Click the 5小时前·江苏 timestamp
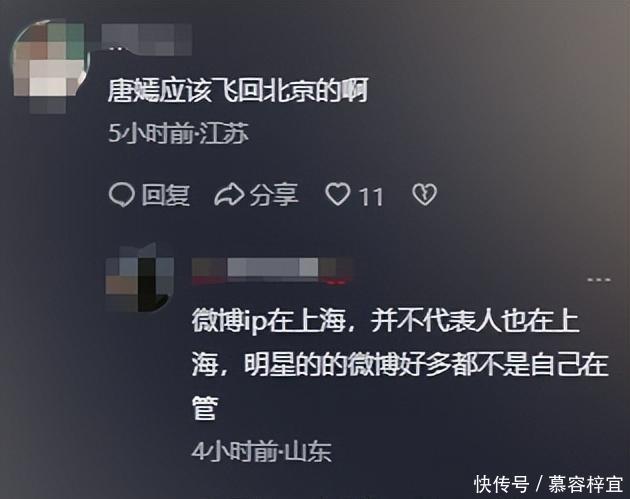630x499 pixels. point(178,133)
